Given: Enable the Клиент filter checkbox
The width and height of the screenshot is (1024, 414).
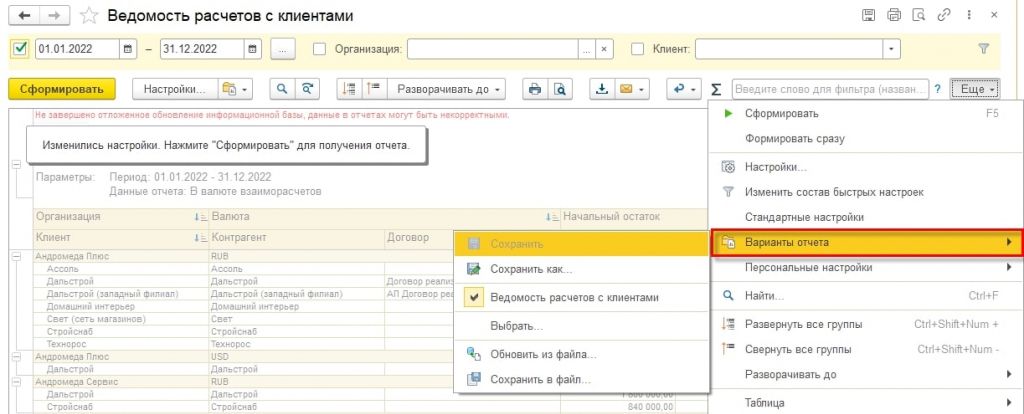Looking at the screenshot, I should 637,49.
